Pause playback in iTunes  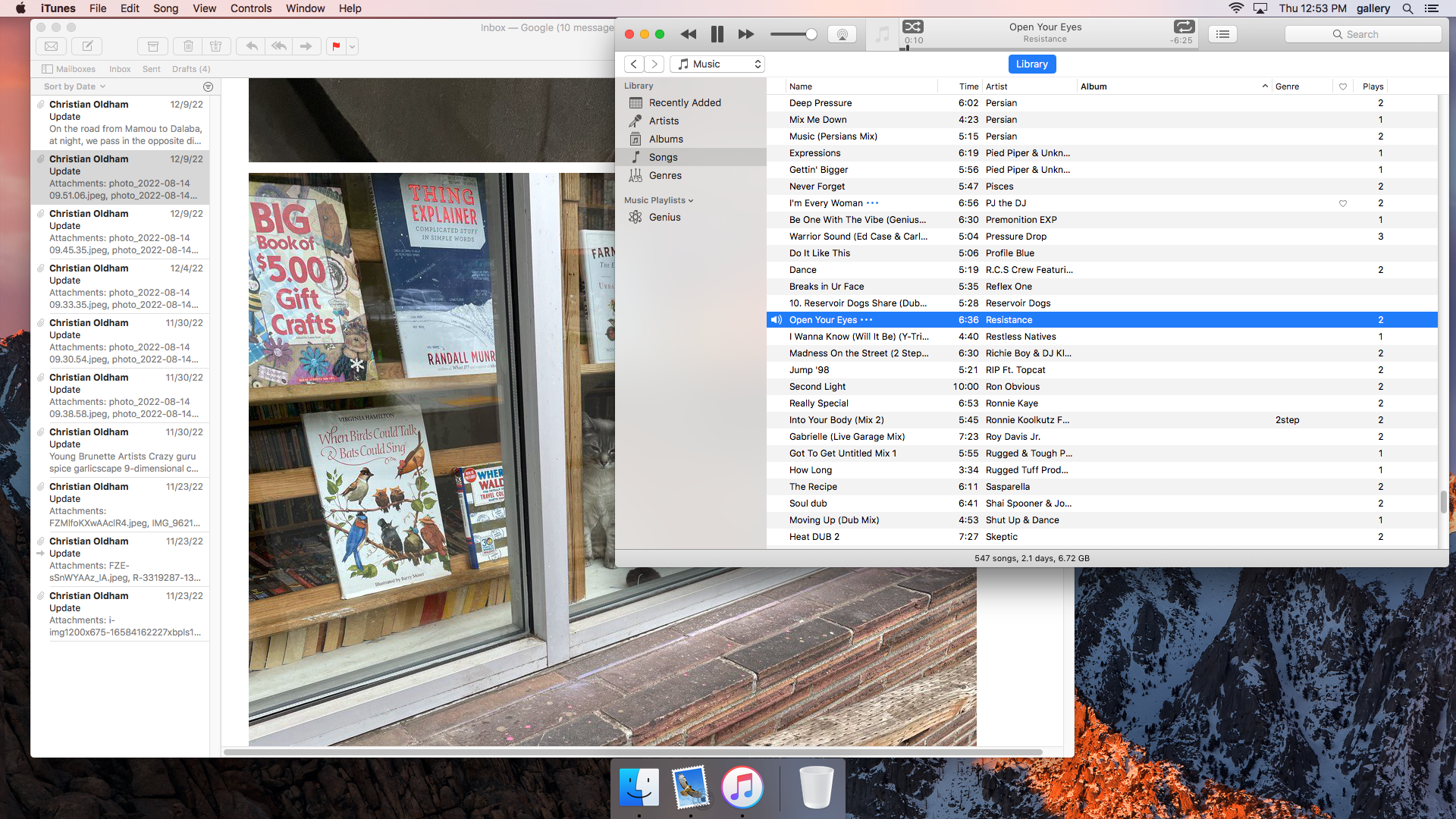click(x=717, y=34)
